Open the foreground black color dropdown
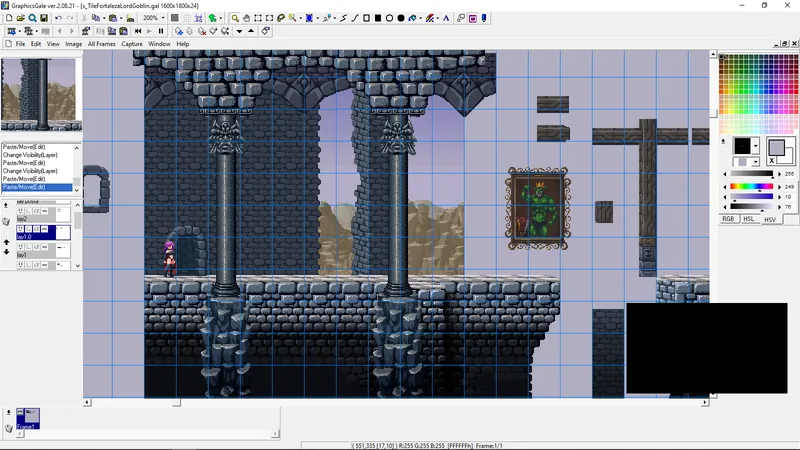 [756, 146]
